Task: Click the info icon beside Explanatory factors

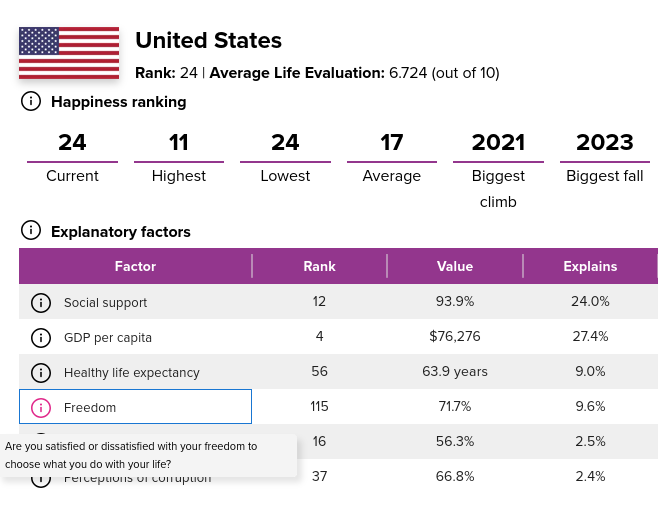Action: (x=31, y=231)
